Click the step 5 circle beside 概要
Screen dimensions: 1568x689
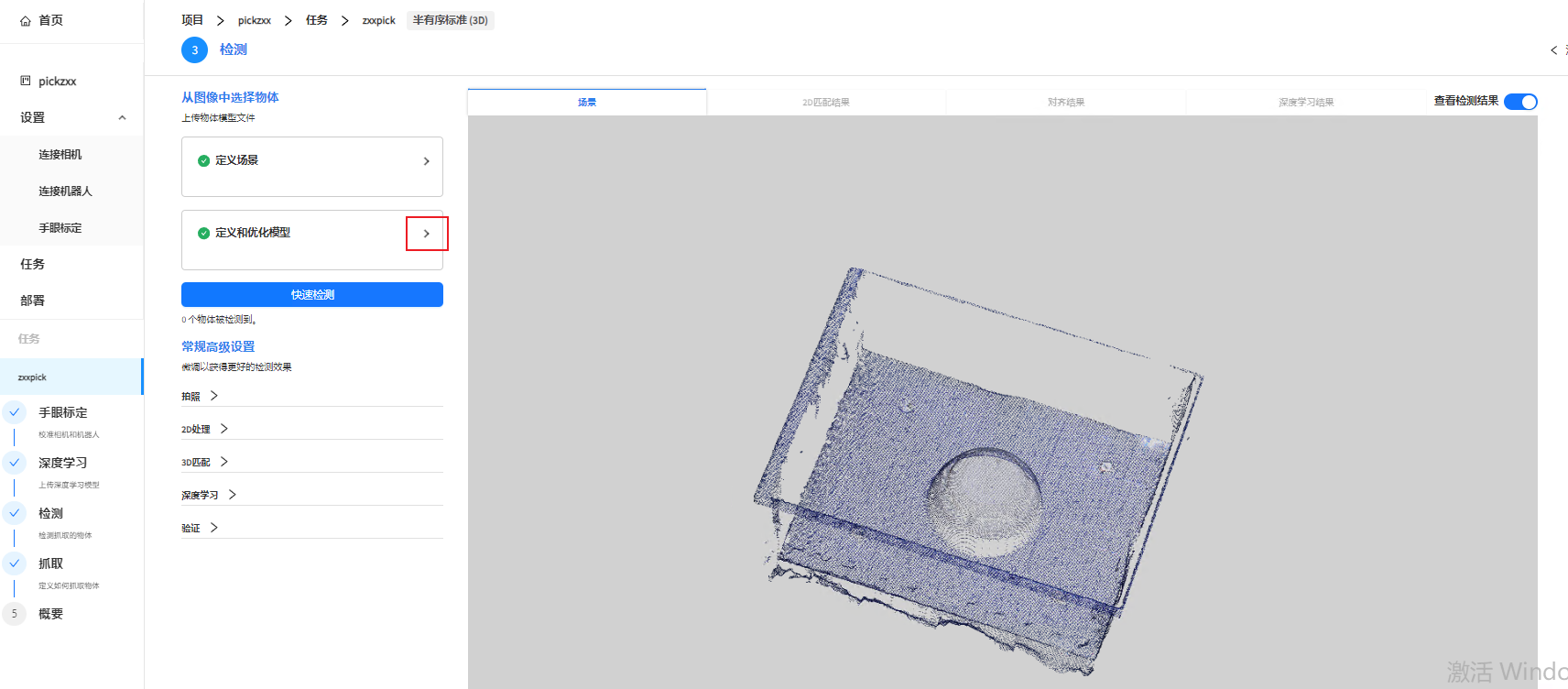(15, 614)
